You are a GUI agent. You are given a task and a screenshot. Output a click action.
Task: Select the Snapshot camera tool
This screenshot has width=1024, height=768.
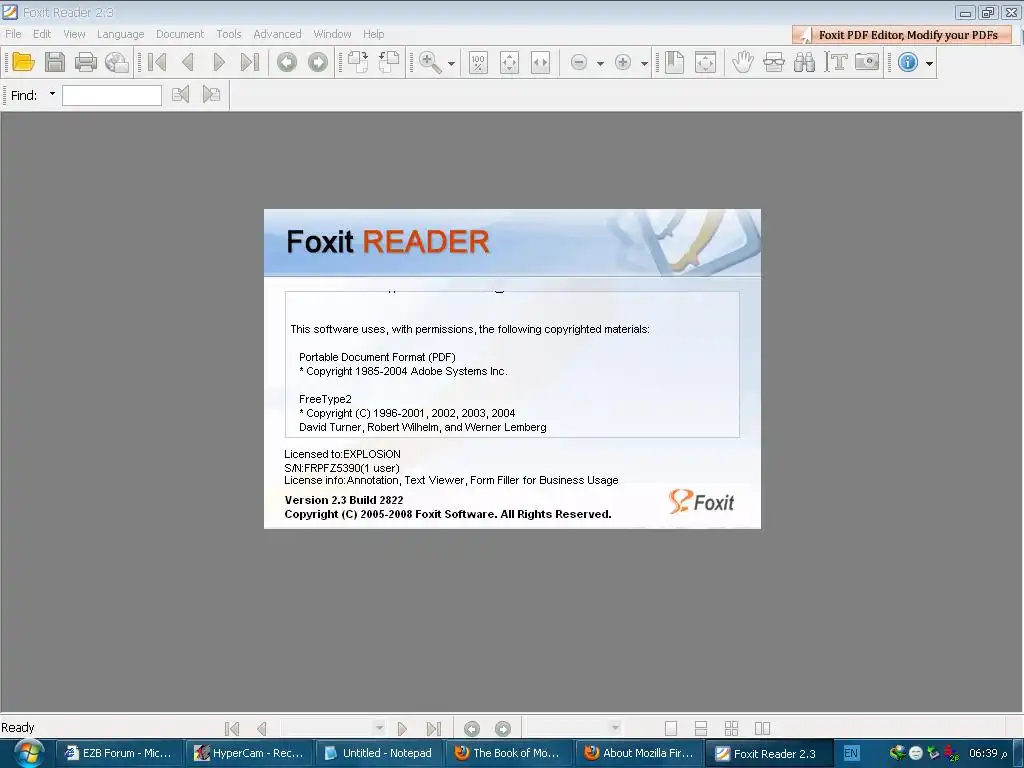point(867,62)
